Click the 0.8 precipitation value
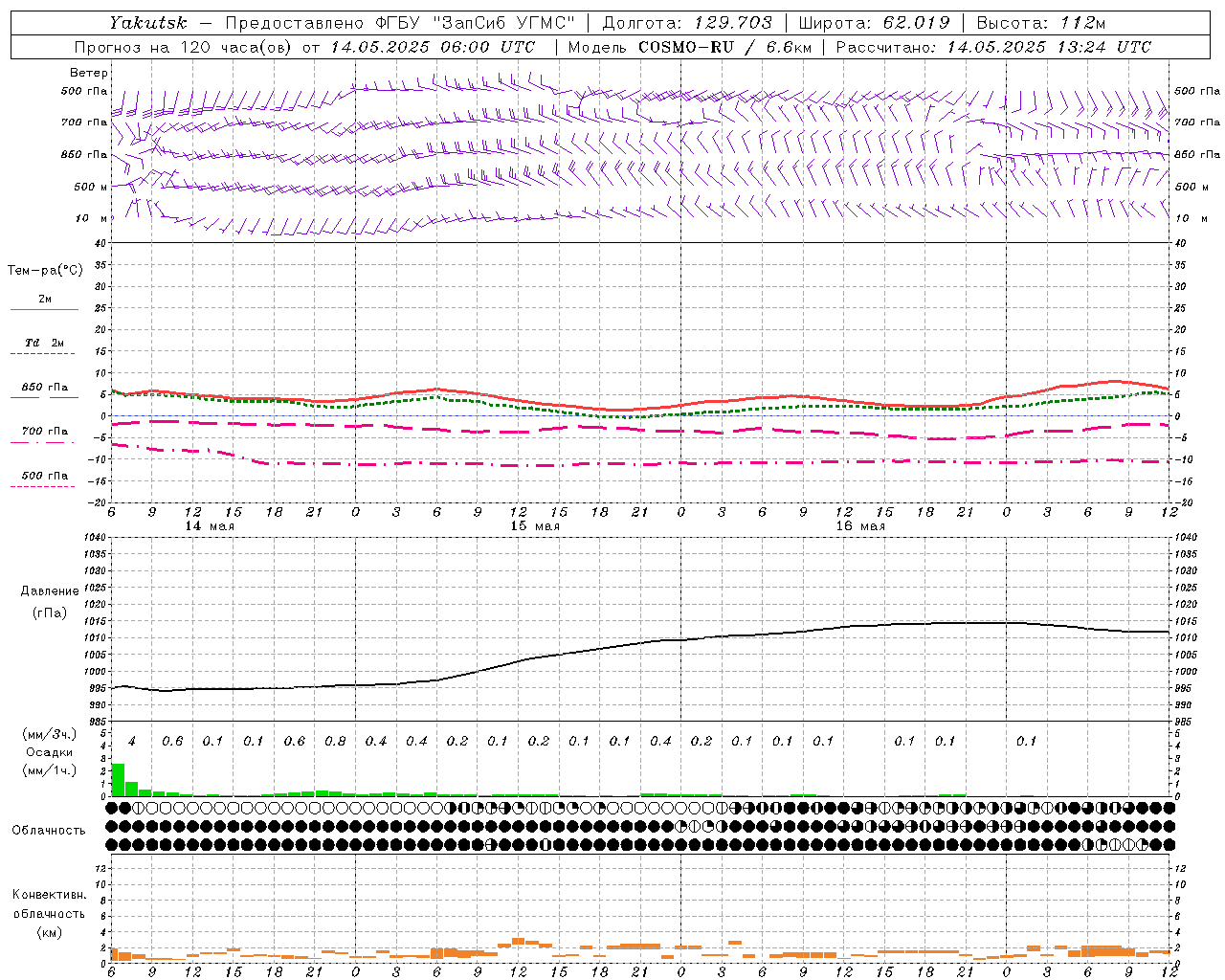 [335, 741]
